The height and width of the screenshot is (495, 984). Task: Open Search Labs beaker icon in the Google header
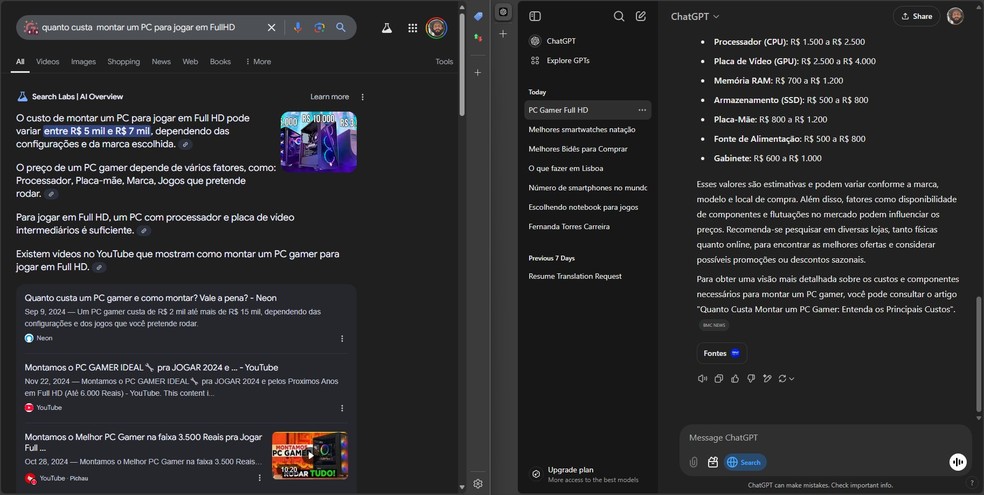click(x=387, y=28)
